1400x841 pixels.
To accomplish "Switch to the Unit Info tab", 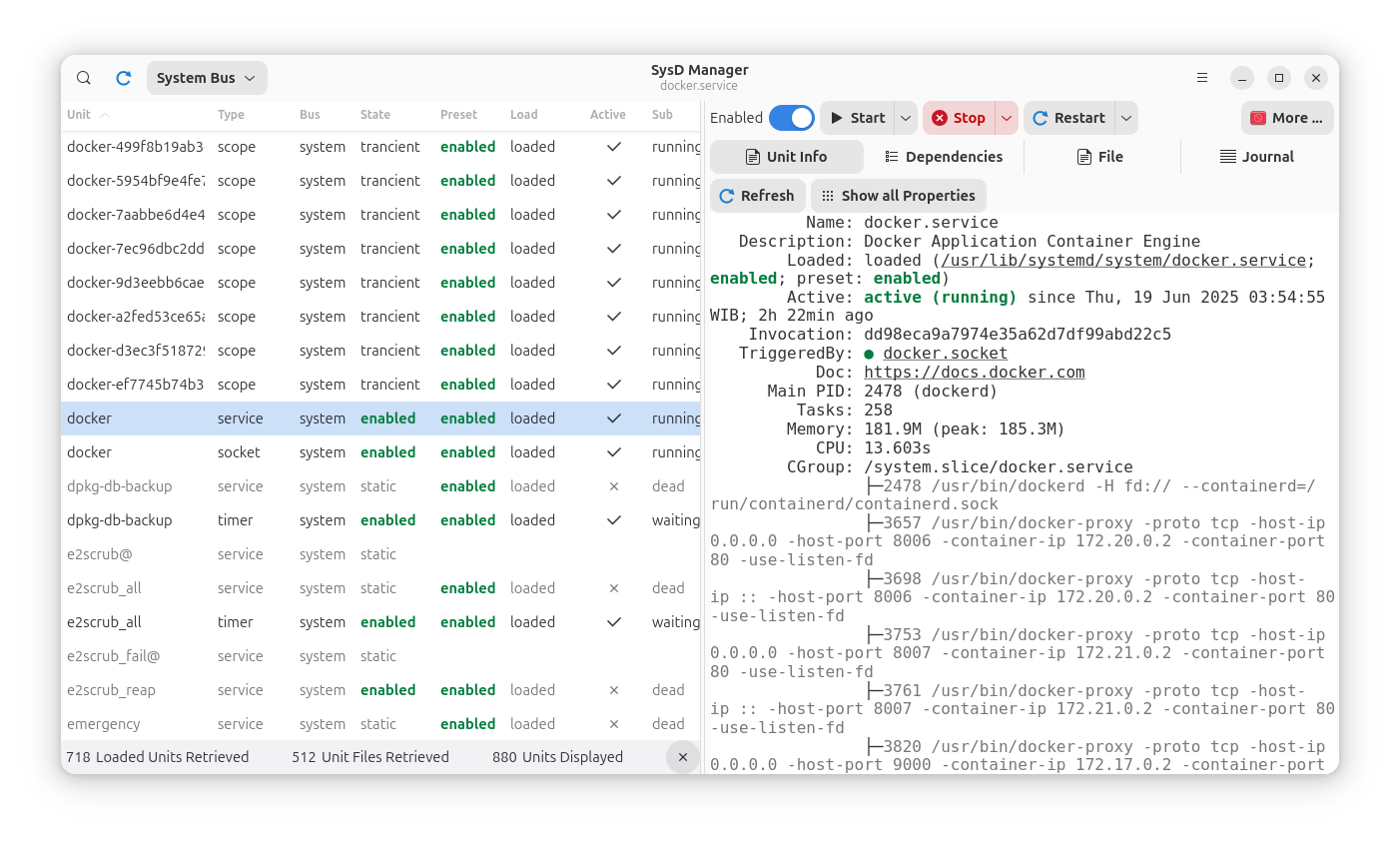I will coord(787,157).
